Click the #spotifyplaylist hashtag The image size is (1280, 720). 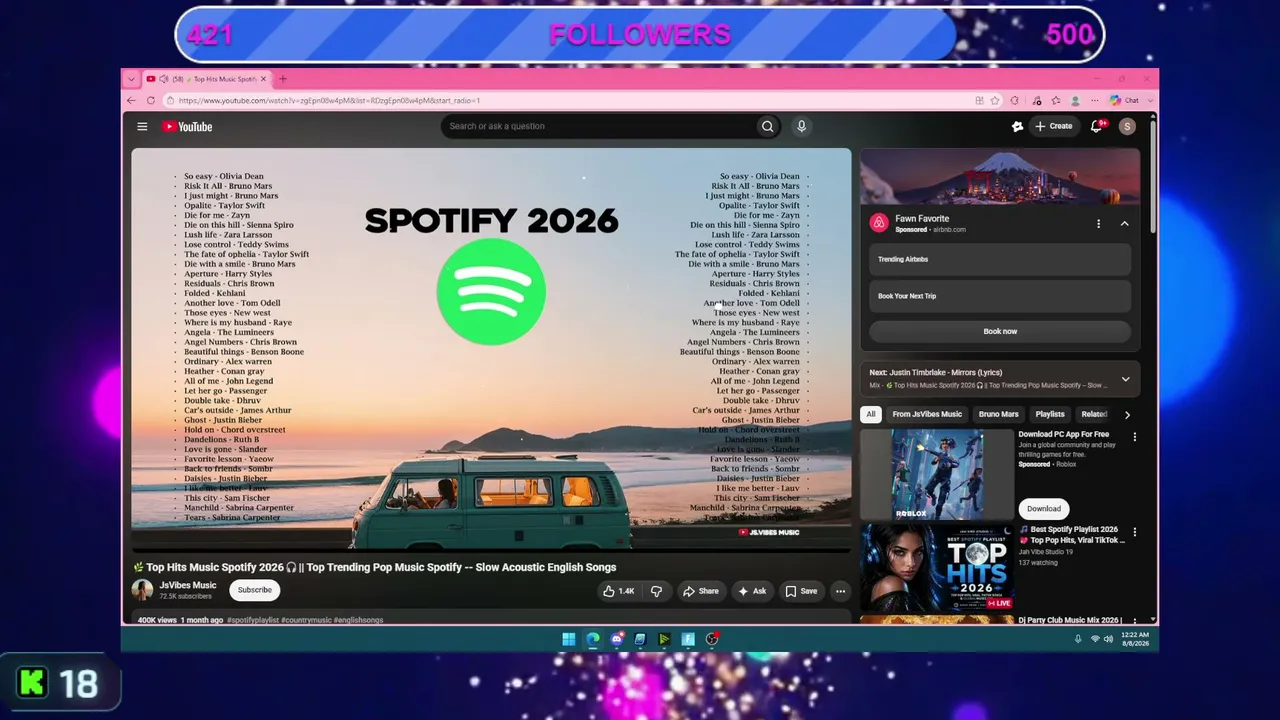pos(253,620)
